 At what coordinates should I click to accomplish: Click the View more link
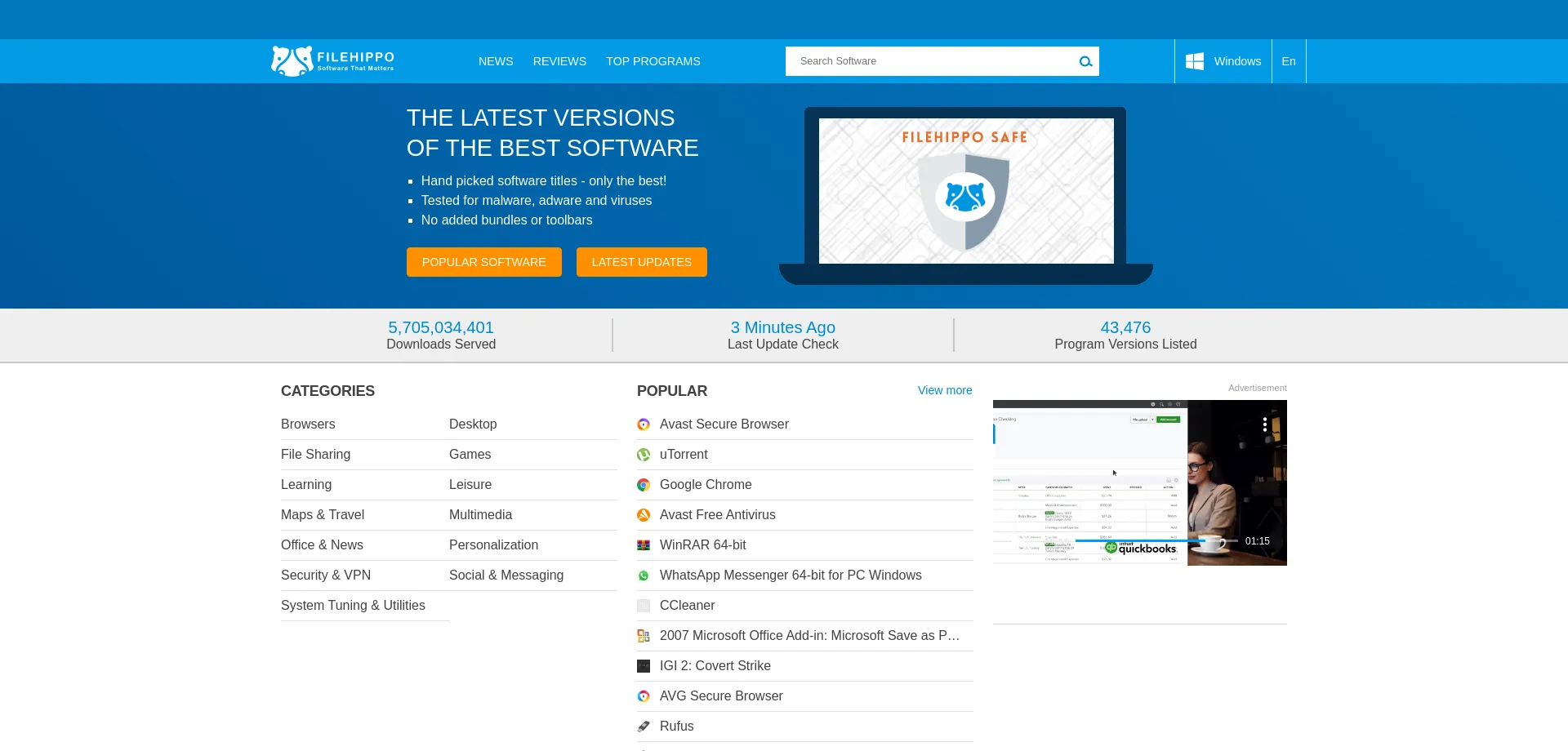[x=945, y=390]
